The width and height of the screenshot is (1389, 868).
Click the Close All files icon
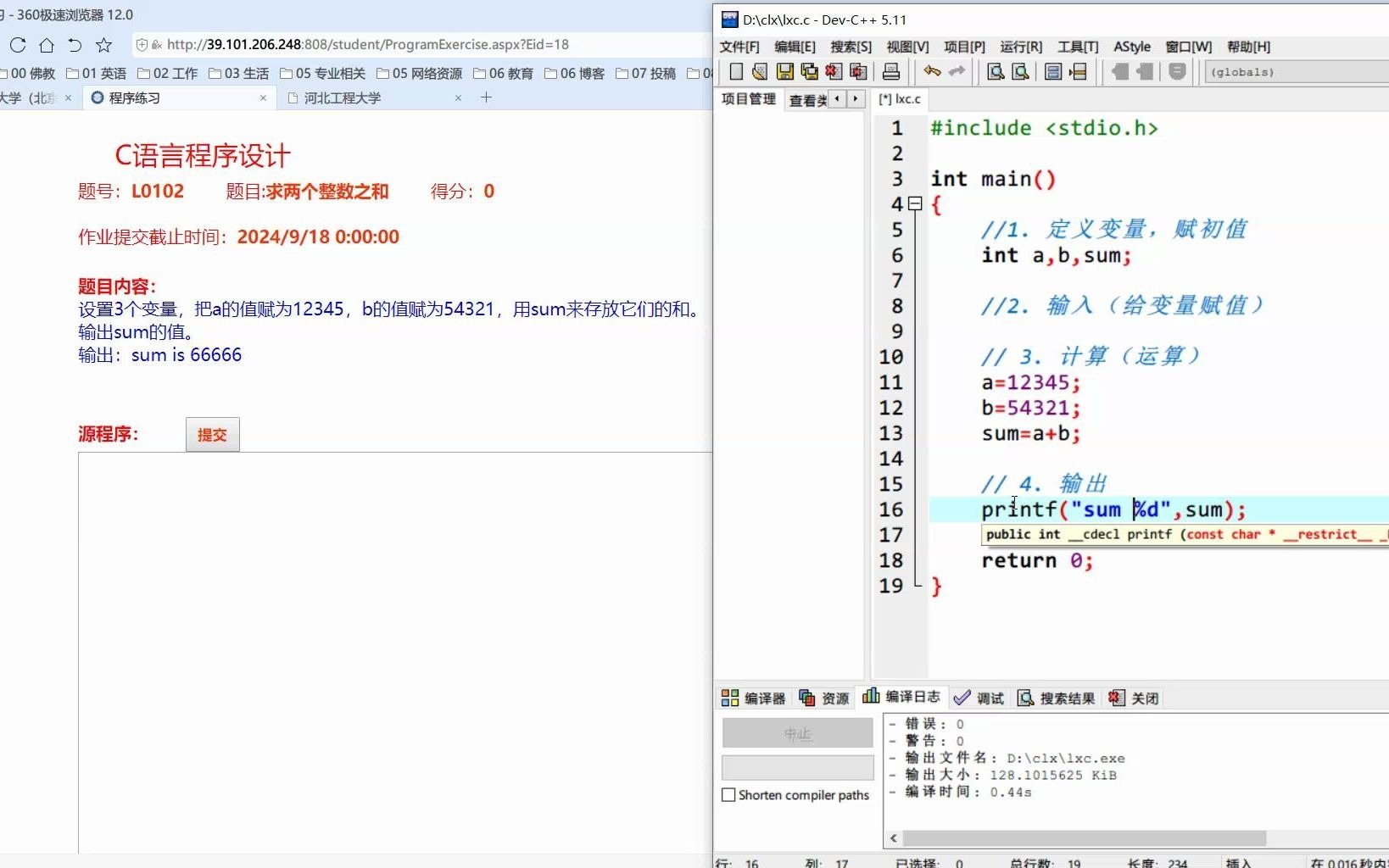[x=859, y=72]
